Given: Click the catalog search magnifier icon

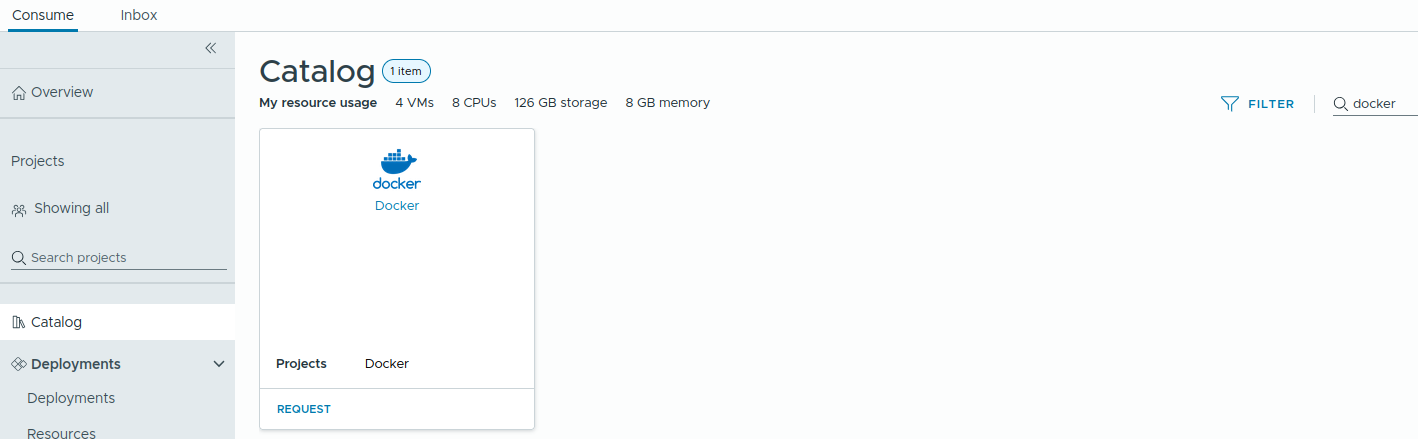Looking at the screenshot, I should (1340, 104).
